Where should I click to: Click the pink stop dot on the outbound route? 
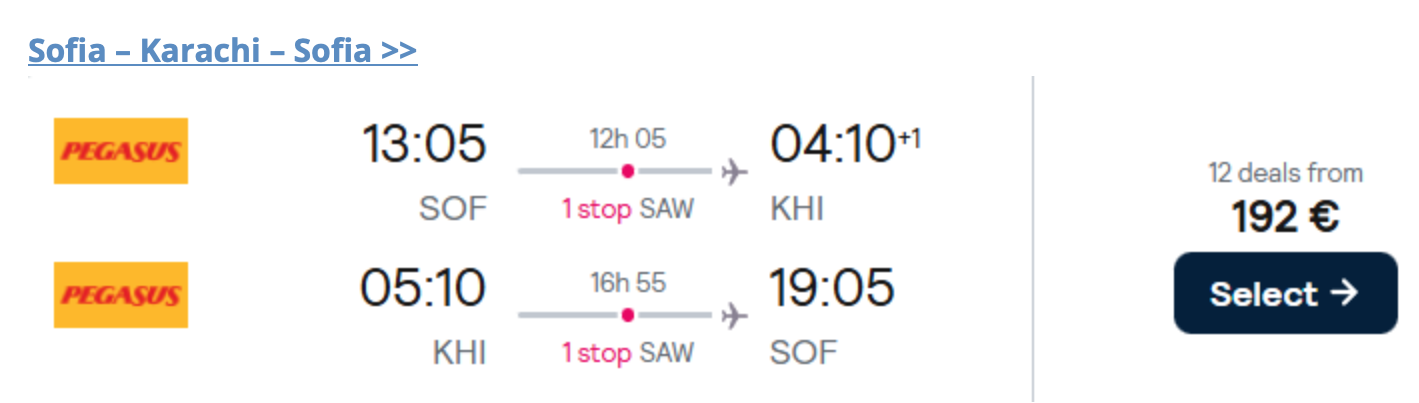tap(627, 172)
